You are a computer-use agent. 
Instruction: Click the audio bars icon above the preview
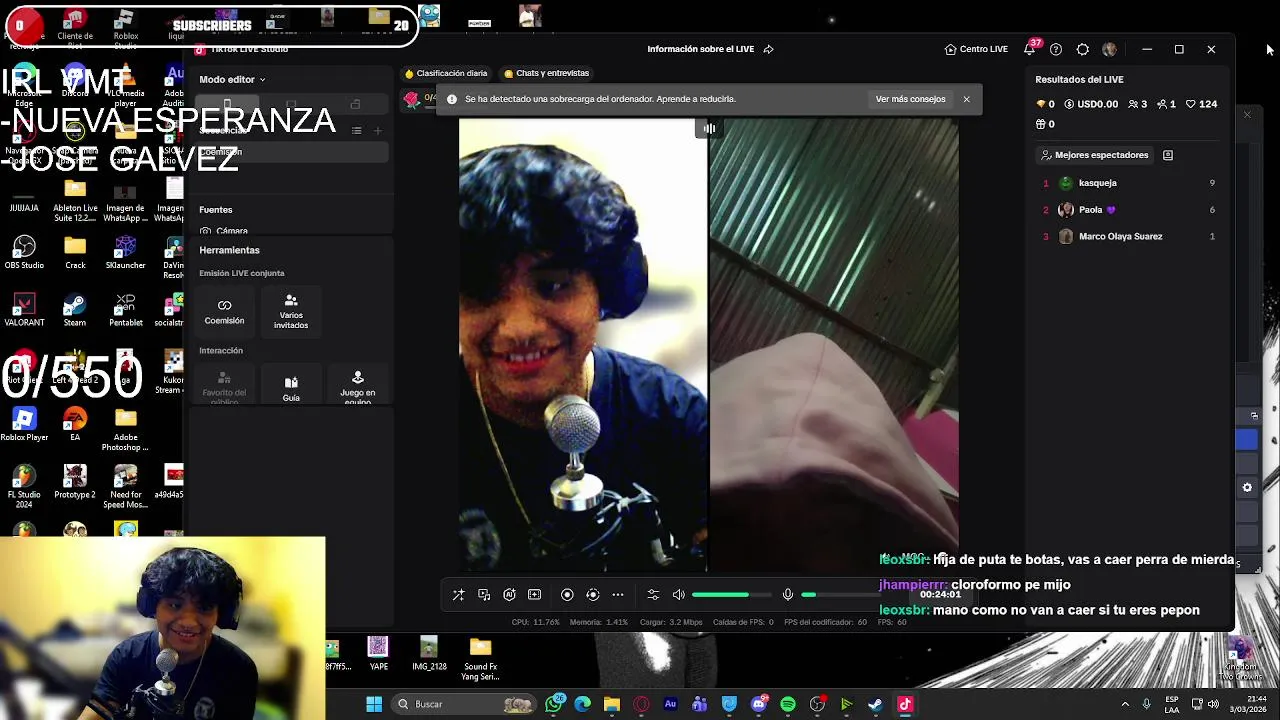point(709,128)
